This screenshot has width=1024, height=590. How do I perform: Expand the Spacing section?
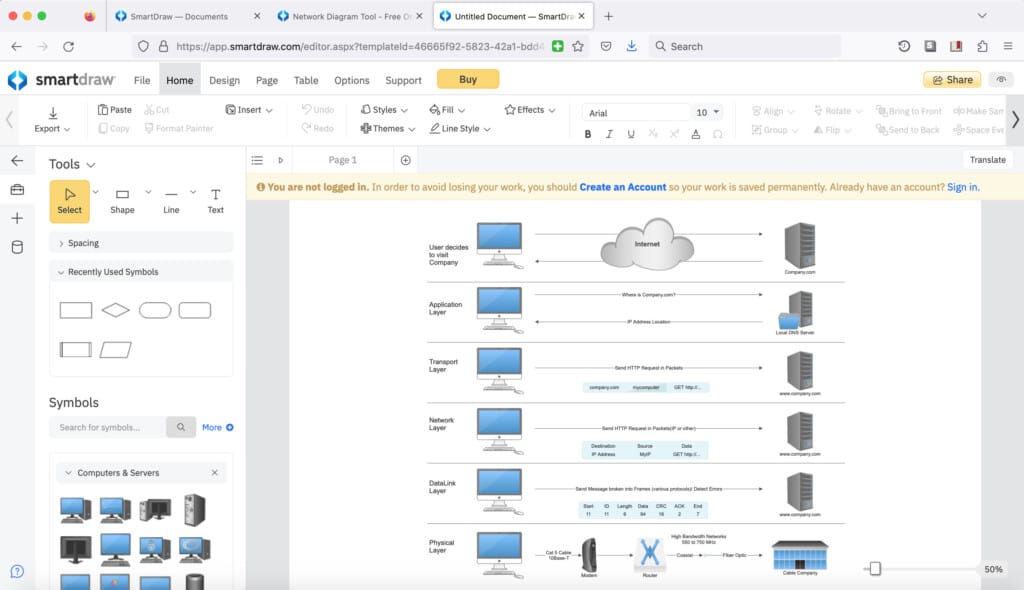tap(83, 243)
